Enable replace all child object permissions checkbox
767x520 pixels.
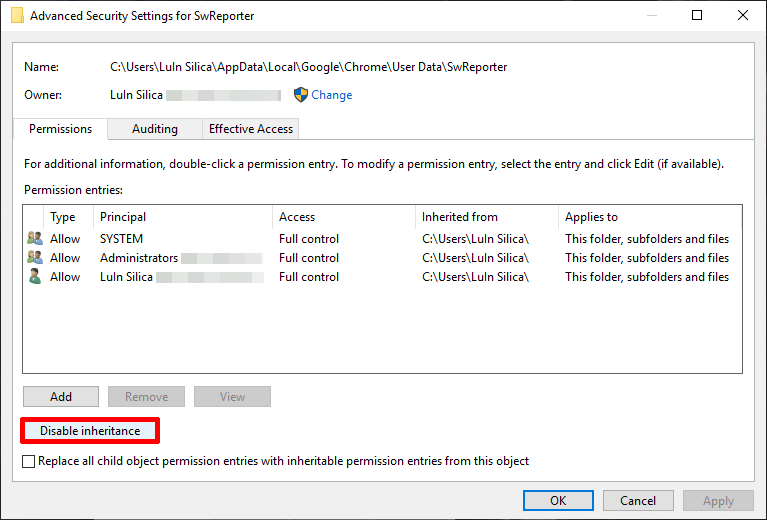coord(29,461)
